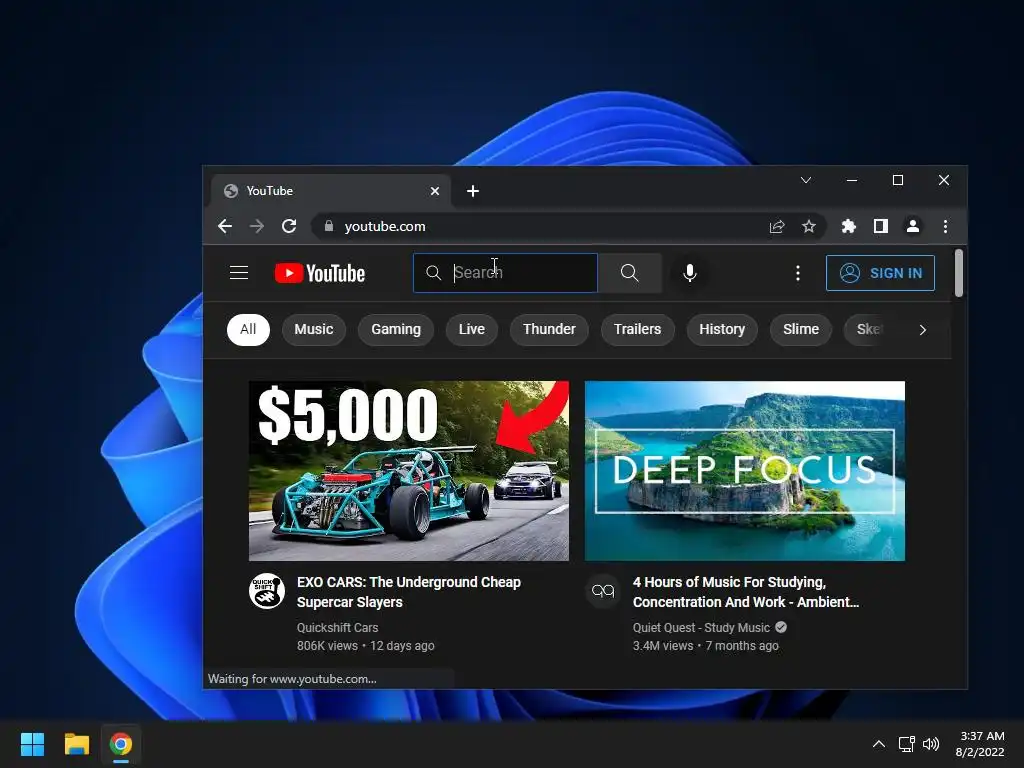This screenshot has width=1024, height=768.
Task: Open Chrome Extensions puzzle icon
Action: pyautogui.click(x=848, y=227)
